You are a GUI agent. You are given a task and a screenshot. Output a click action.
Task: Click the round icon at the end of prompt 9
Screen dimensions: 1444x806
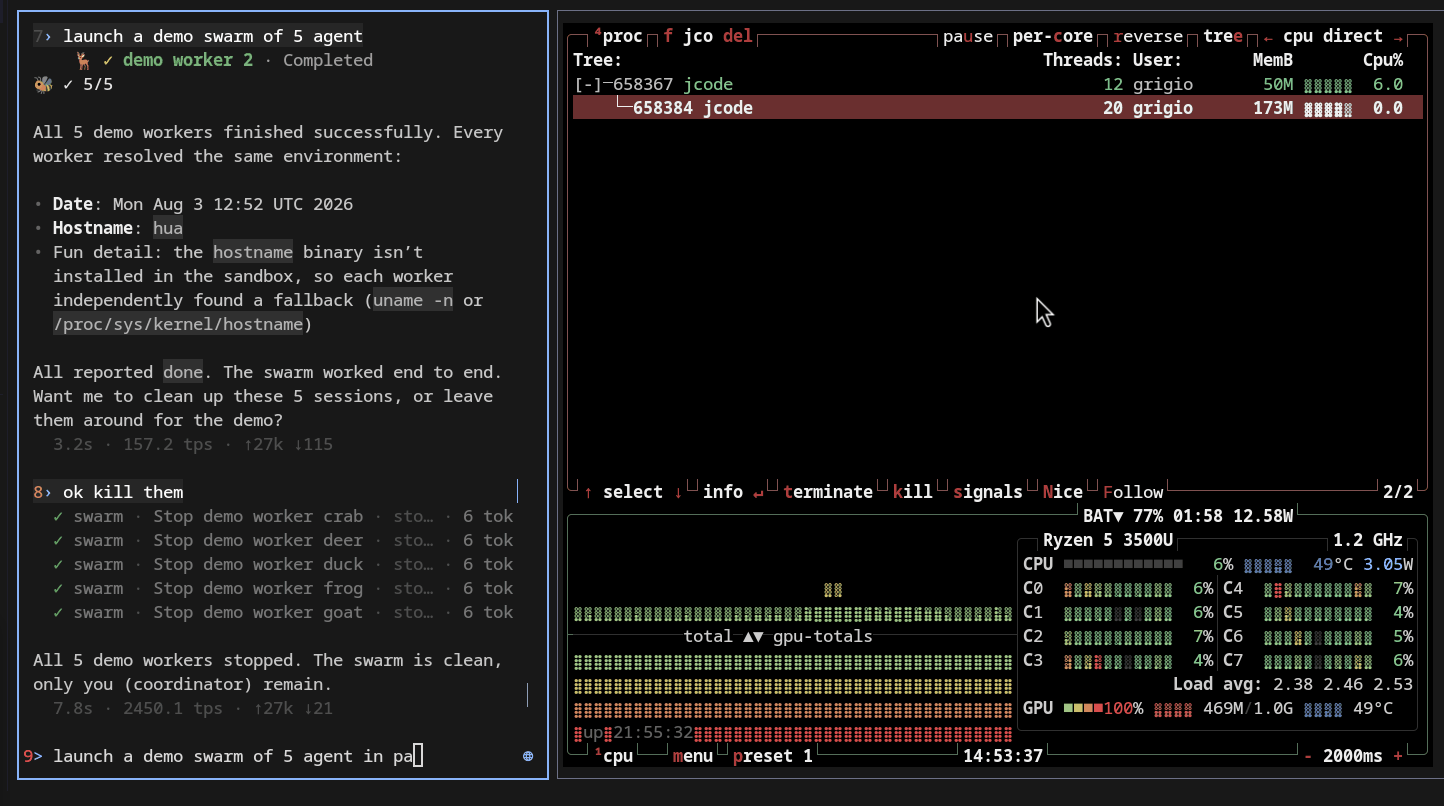point(528,756)
